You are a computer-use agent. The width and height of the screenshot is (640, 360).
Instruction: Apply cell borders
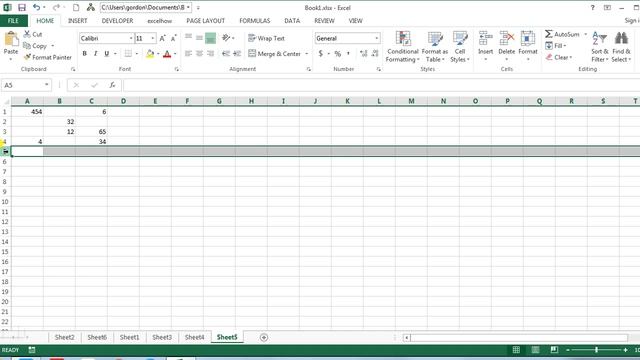click(x=128, y=53)
